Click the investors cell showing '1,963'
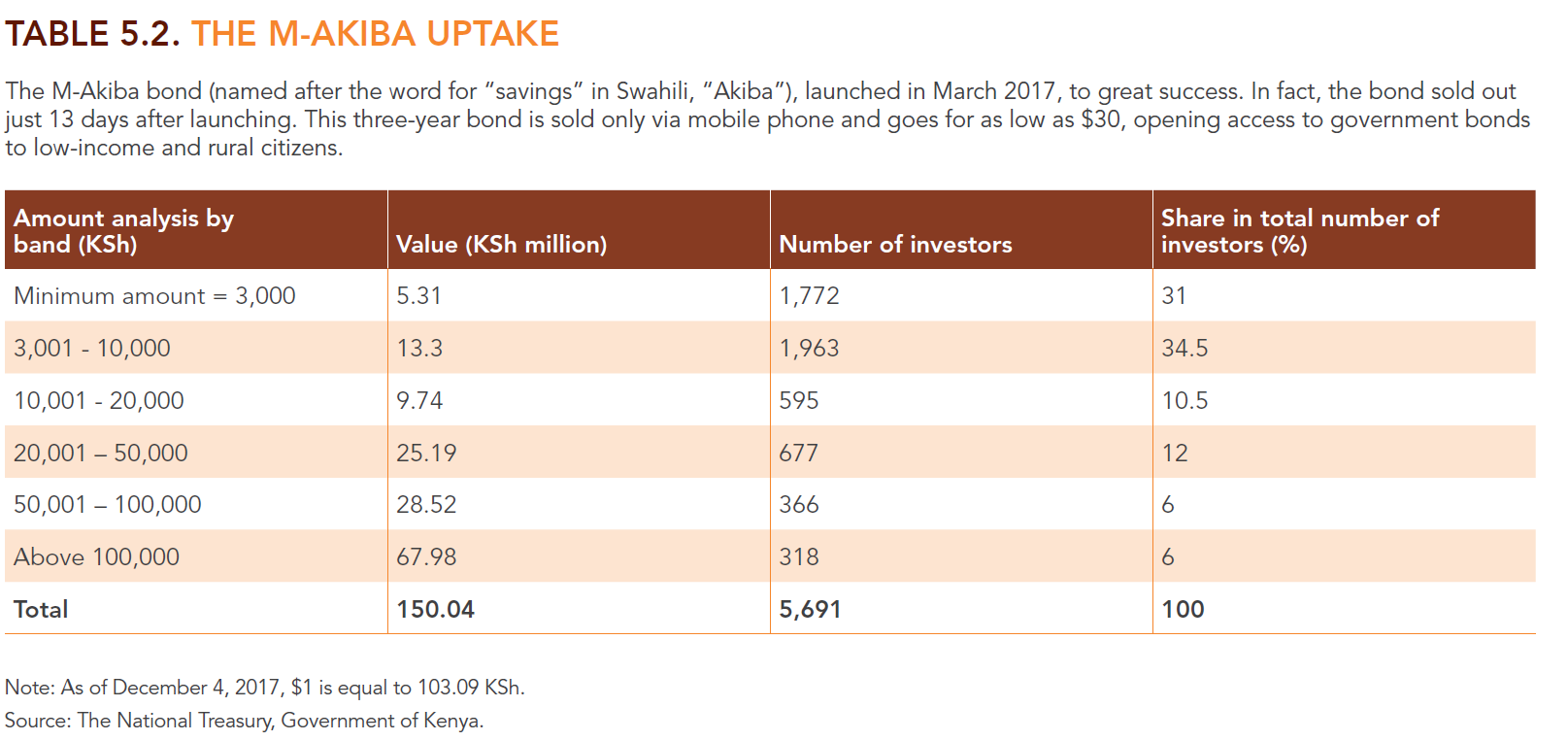The image size is (1568, 741). point(809,348)
